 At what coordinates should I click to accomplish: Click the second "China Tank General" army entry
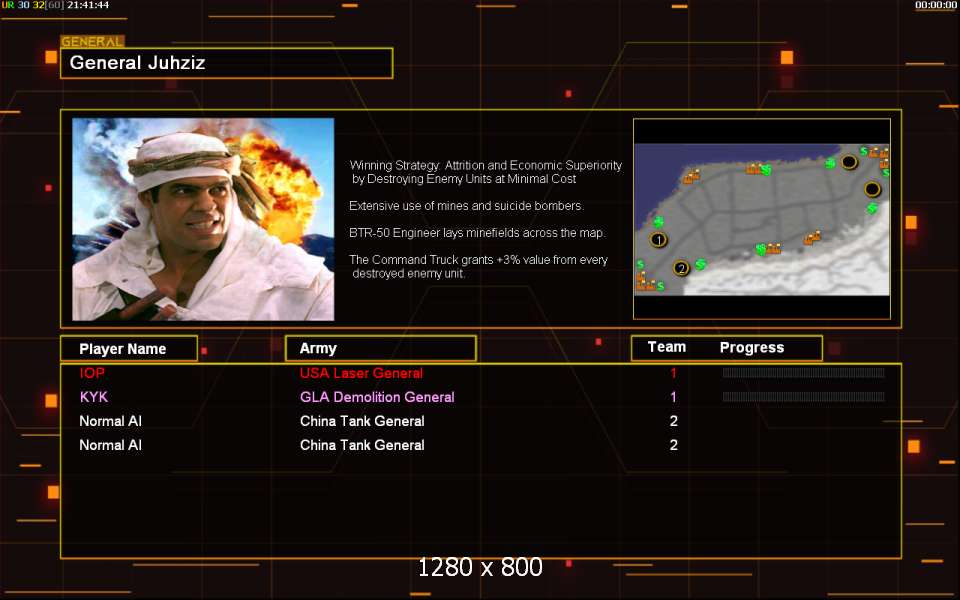point(362,445)
